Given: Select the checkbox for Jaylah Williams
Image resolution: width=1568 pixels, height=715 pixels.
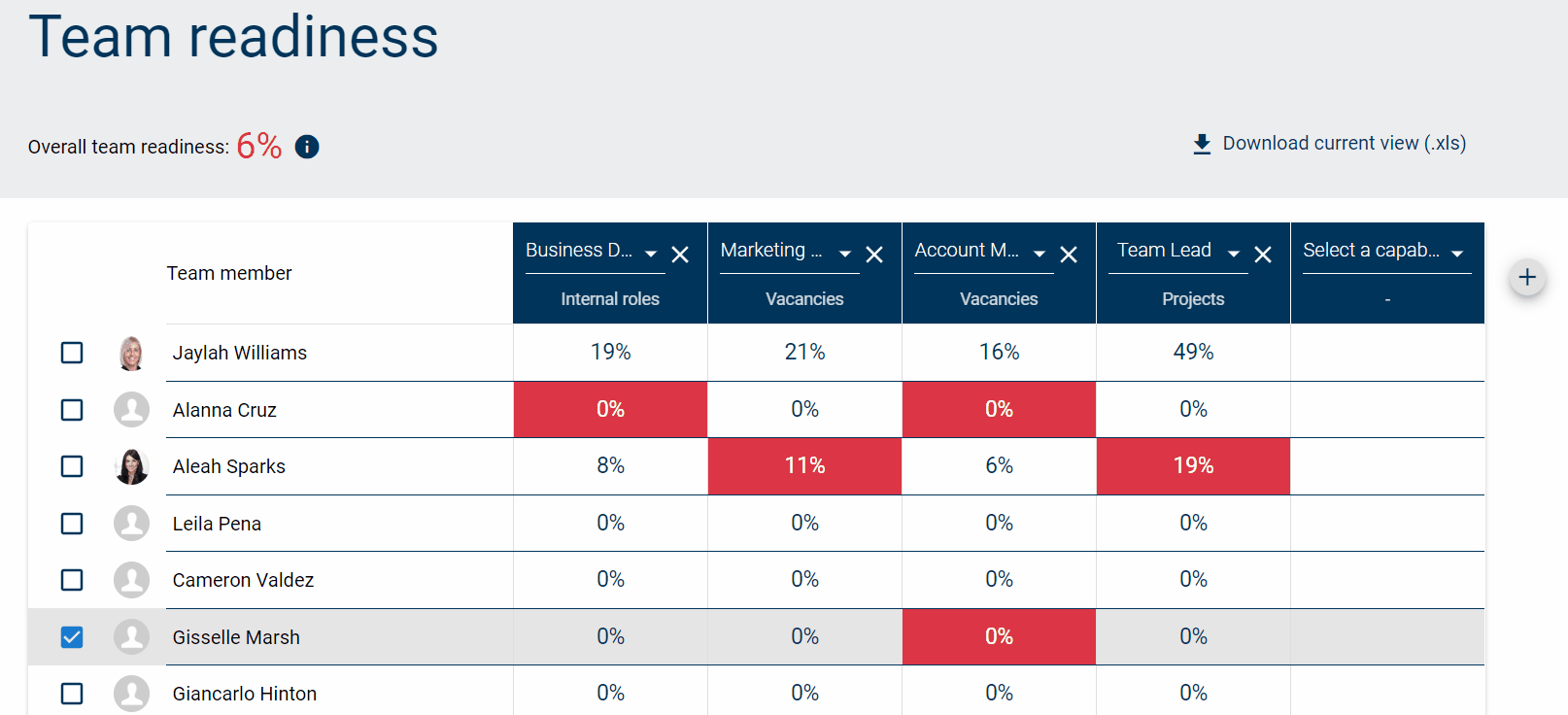Looking at the screenshot, I should (72, 353).
